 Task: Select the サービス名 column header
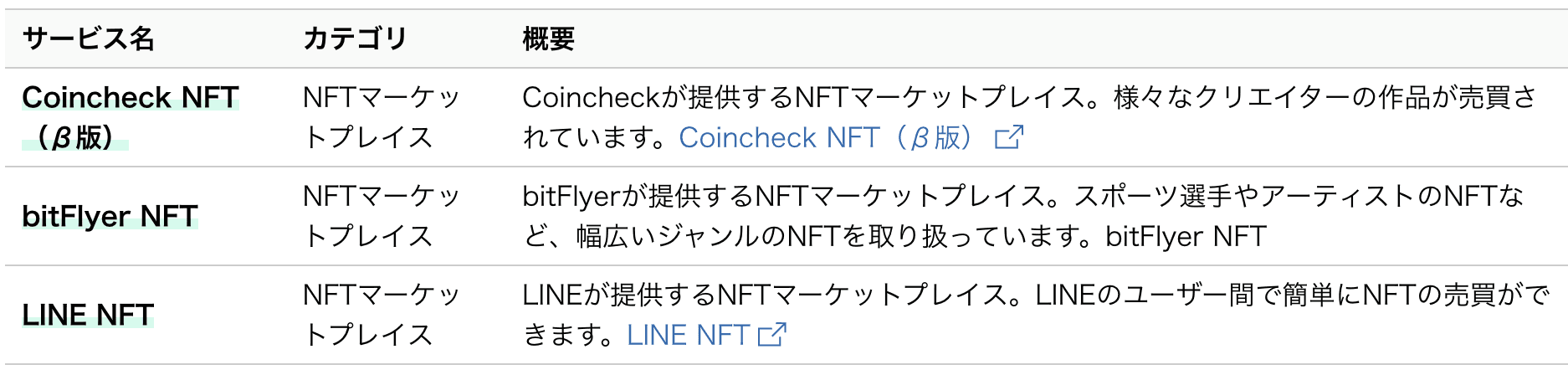click(88, 39)
